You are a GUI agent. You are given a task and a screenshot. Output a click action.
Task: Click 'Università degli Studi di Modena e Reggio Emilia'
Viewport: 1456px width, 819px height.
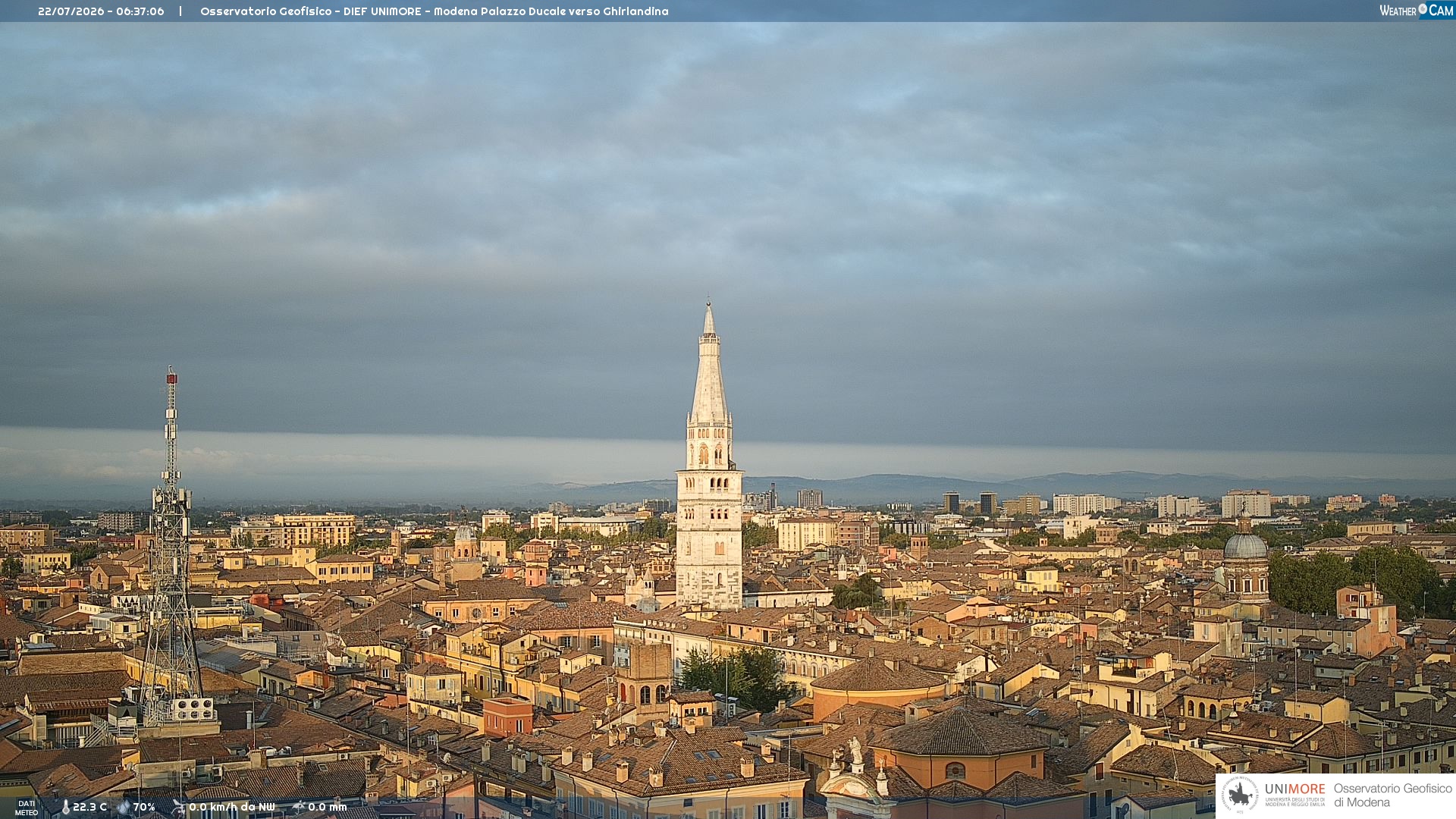1295,802
